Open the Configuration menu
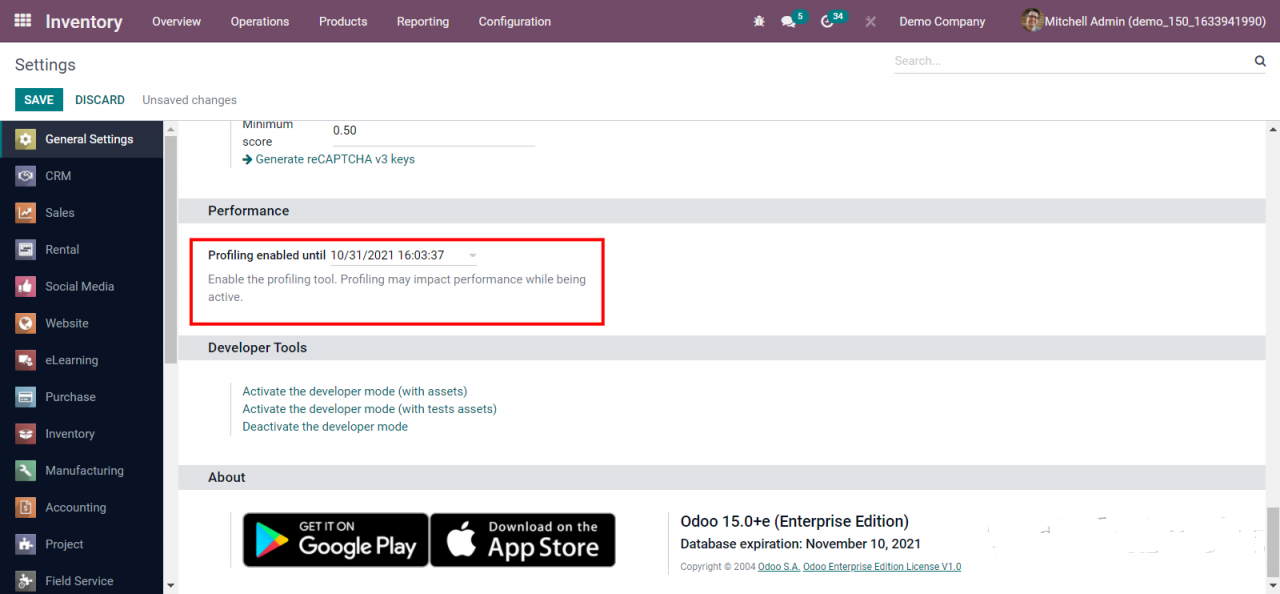Image resolution: width=1280 pixels, height=594 pixels. pos(514,21)
